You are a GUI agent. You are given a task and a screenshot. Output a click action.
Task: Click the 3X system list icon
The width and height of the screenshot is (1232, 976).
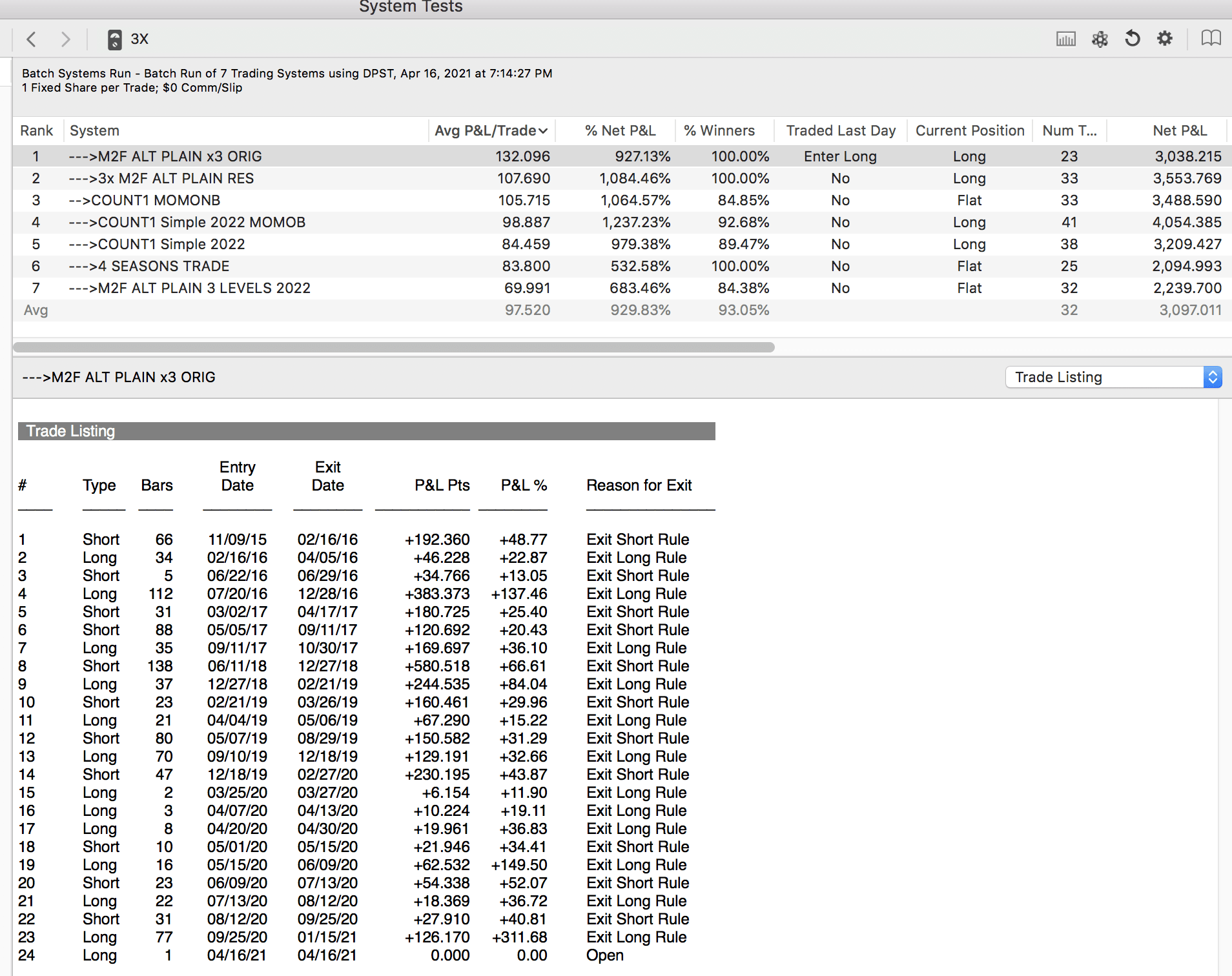point(115,39)
